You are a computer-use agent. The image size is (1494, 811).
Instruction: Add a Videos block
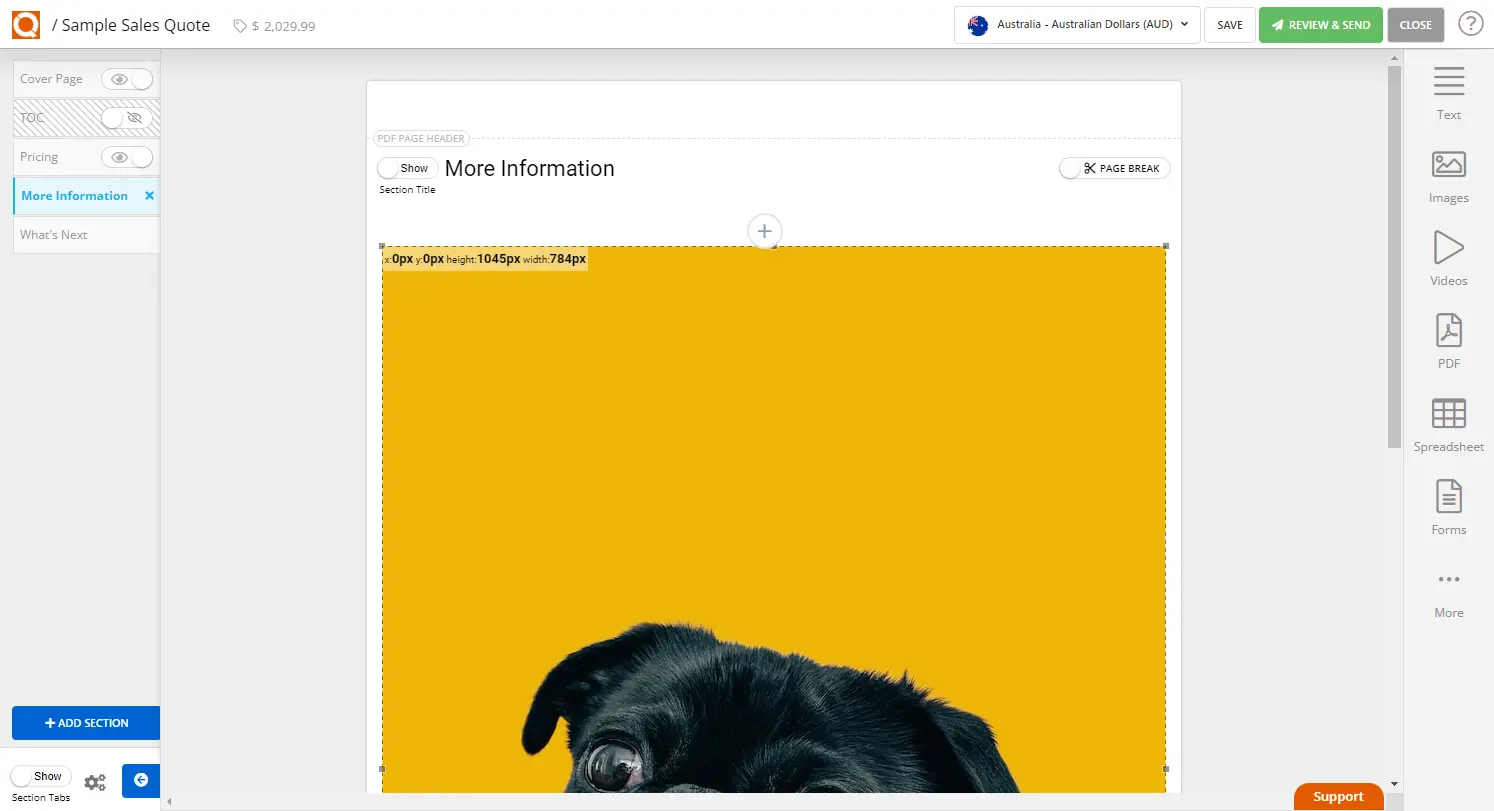coord(1448,258)
